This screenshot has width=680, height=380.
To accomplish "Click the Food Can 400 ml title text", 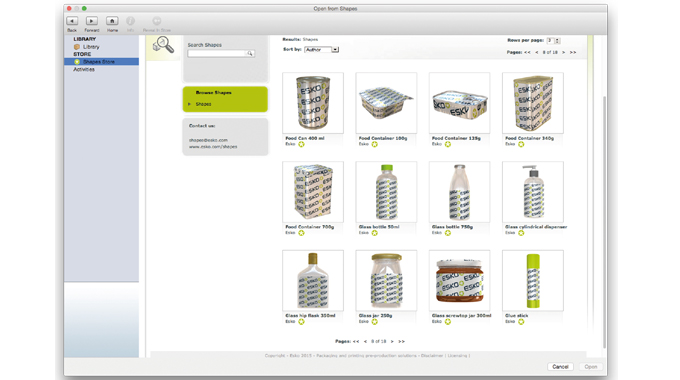I will pyautogui.click(x=305, y=138).
